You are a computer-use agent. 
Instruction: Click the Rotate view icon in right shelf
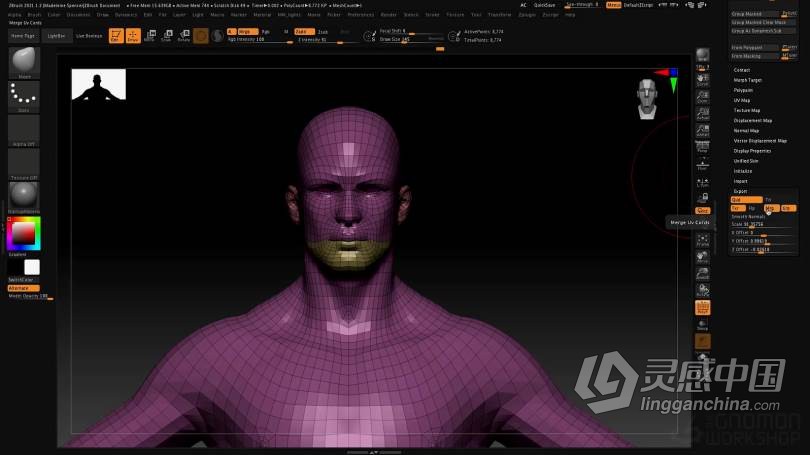pyautogui.click(x=703, y=291)
